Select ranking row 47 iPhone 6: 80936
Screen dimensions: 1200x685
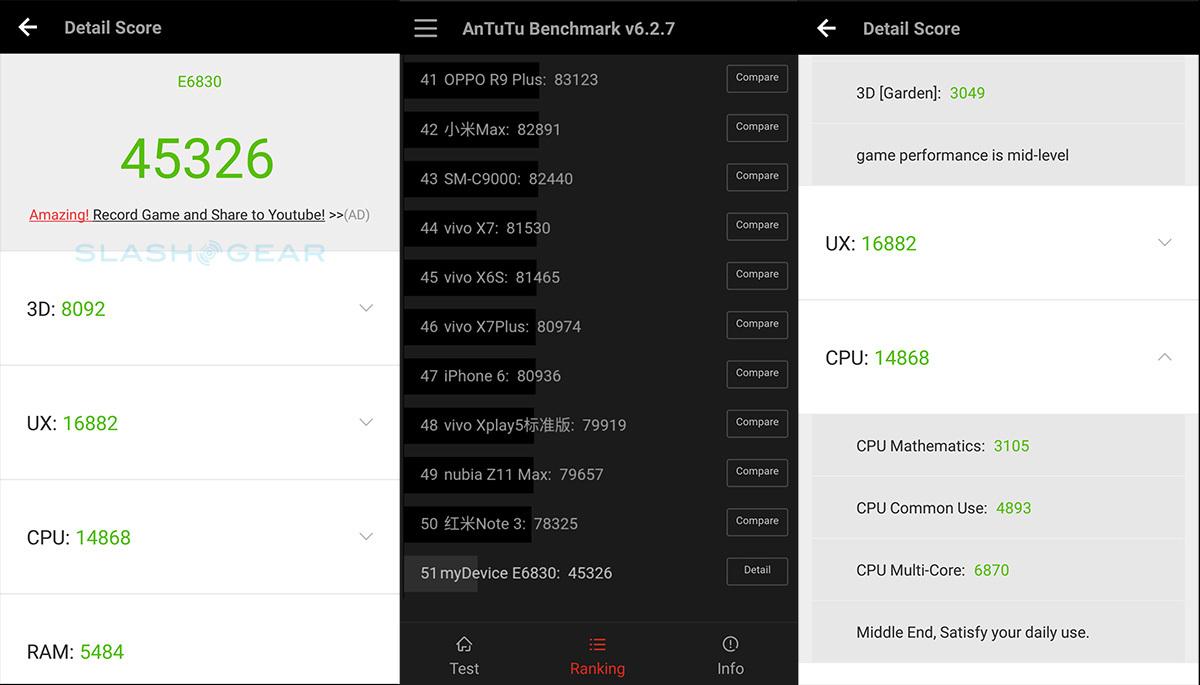600,376
